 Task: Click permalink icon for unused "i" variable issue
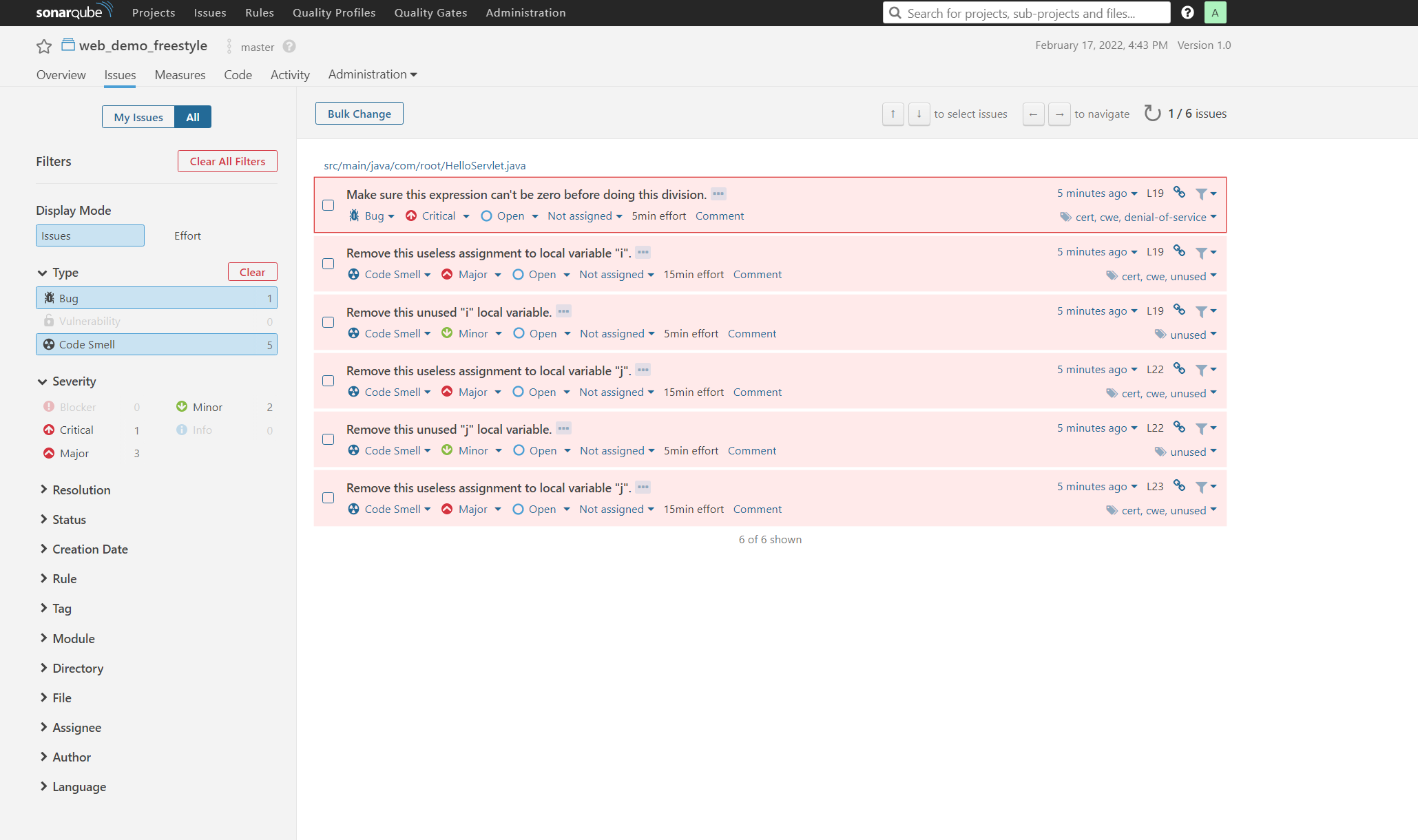pos(1179,310)
